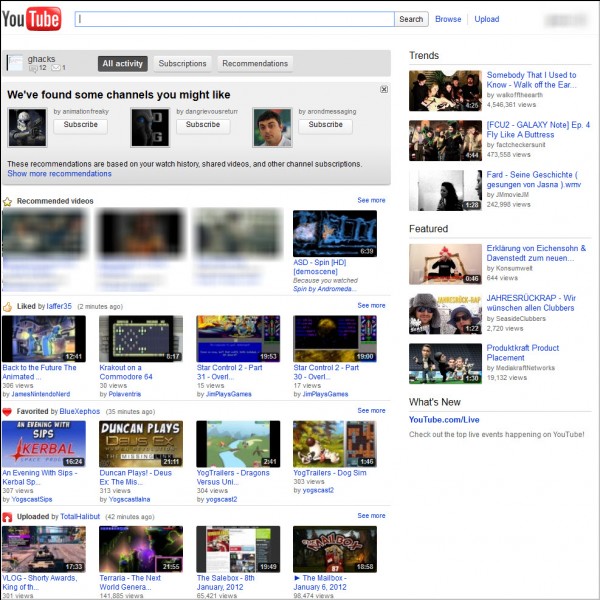Click See more for Recommended videos
The height and width of the screenshot is (600, 600).
[371, 200]
